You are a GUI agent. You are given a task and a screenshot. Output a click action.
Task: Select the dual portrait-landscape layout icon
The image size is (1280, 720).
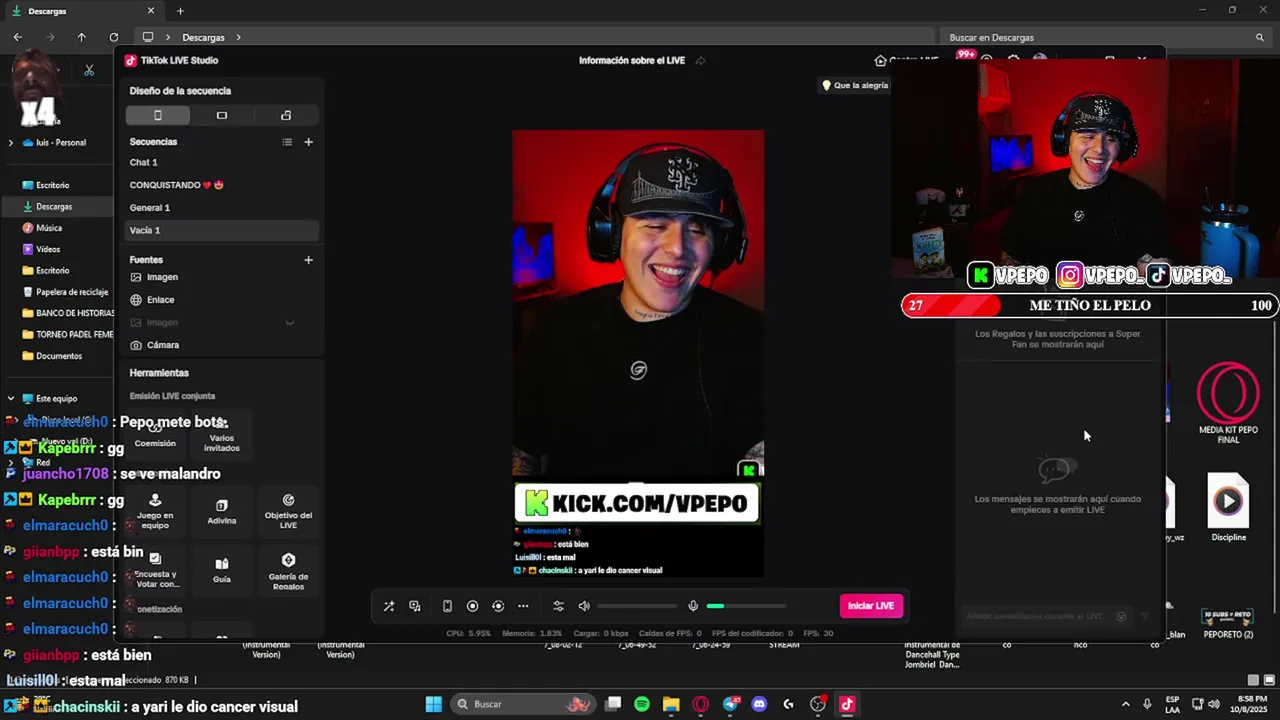click(x=286, y=115)
